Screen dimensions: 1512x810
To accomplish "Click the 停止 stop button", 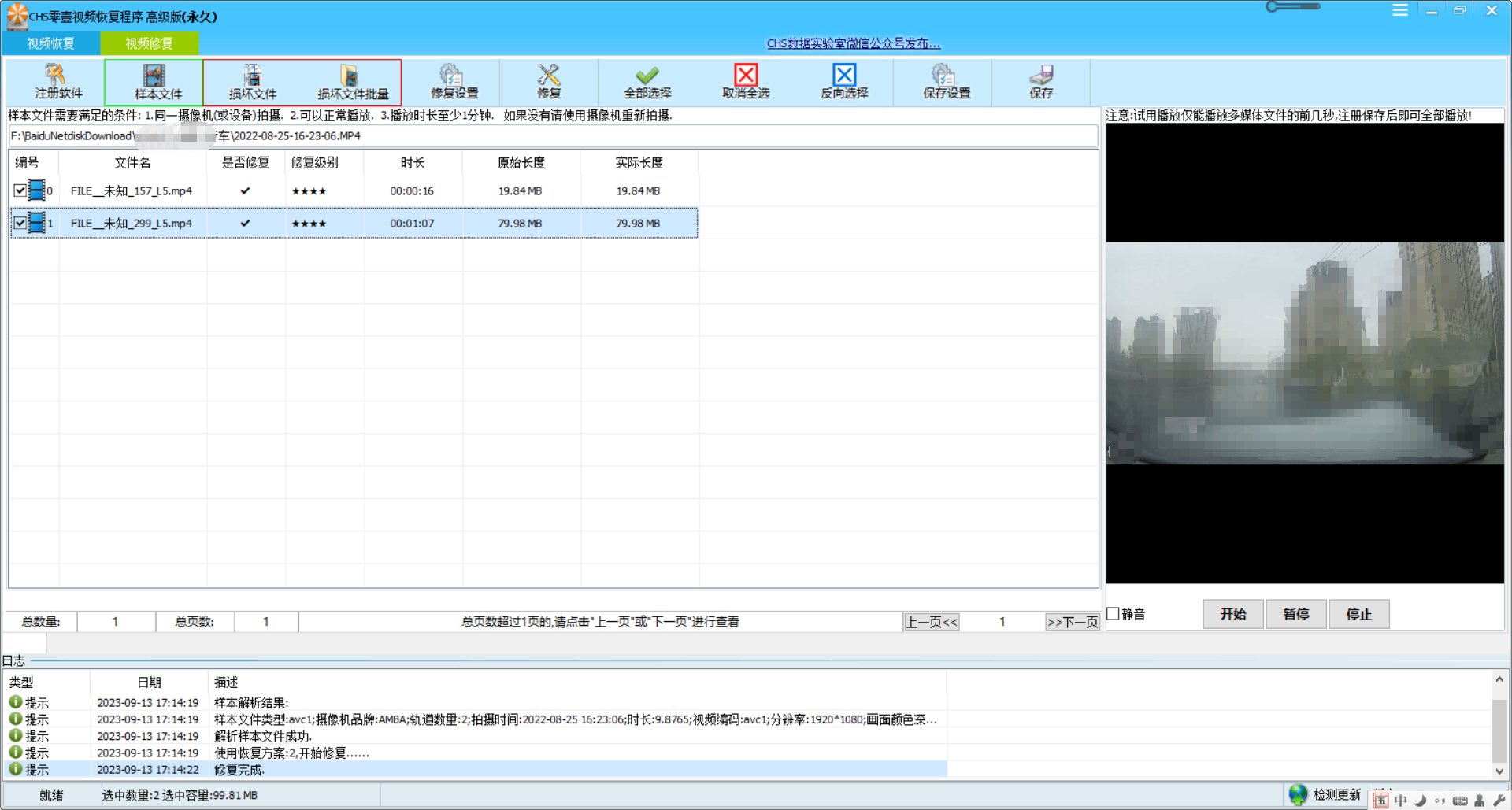I will 1358,614.
